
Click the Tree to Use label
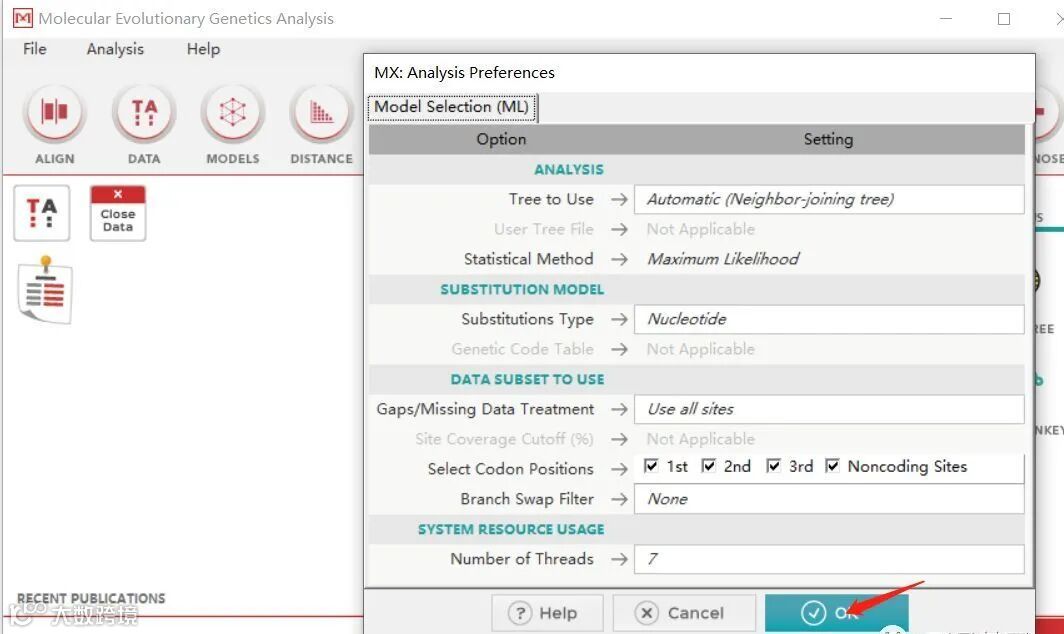click(x=551, y=200)
